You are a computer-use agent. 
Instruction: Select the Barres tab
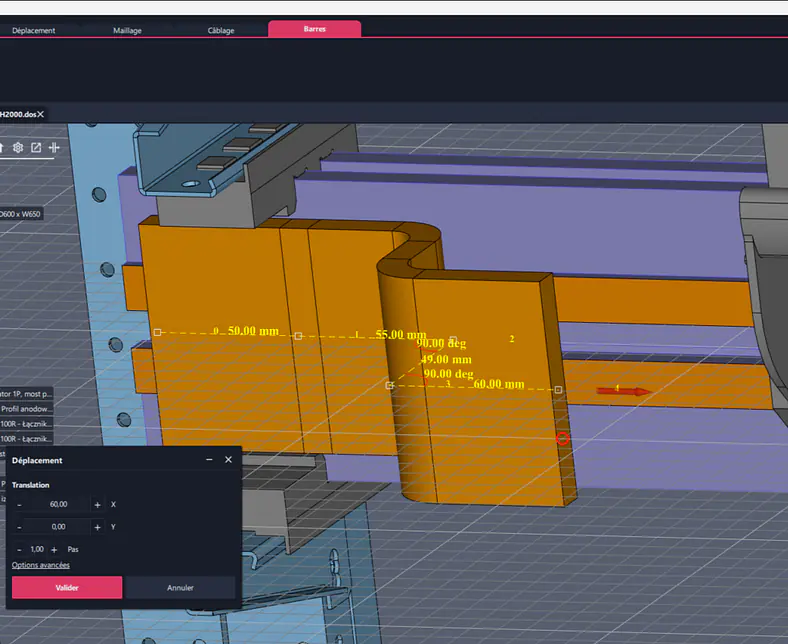(315, 29)
